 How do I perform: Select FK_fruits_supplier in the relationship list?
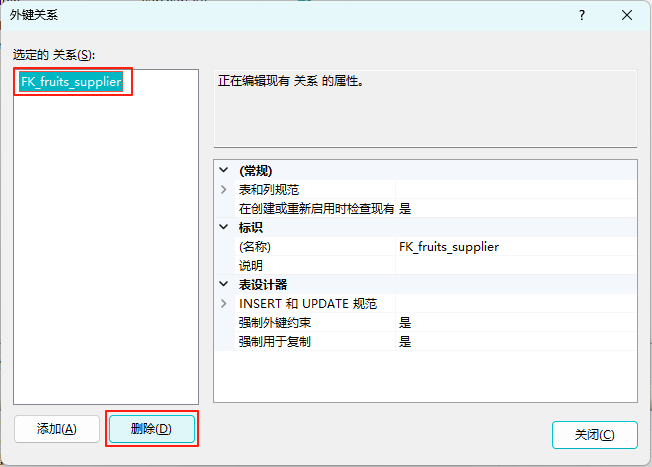coord(71,82)
